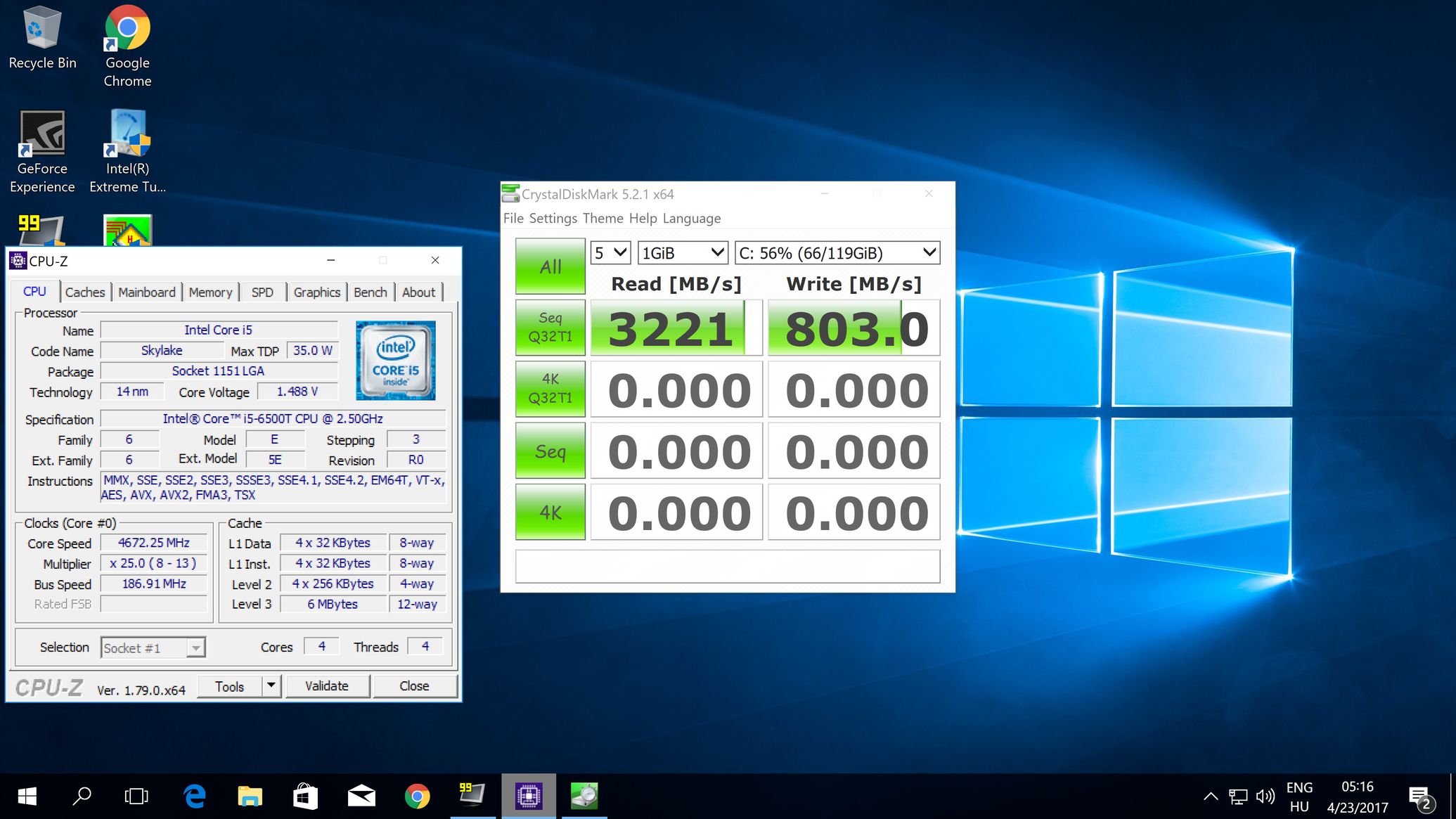Image resolution: width=1456 pixels, height=819 pixels.
Task: Switch to CPU-Z taskbar button
Action: coord(529,797)
